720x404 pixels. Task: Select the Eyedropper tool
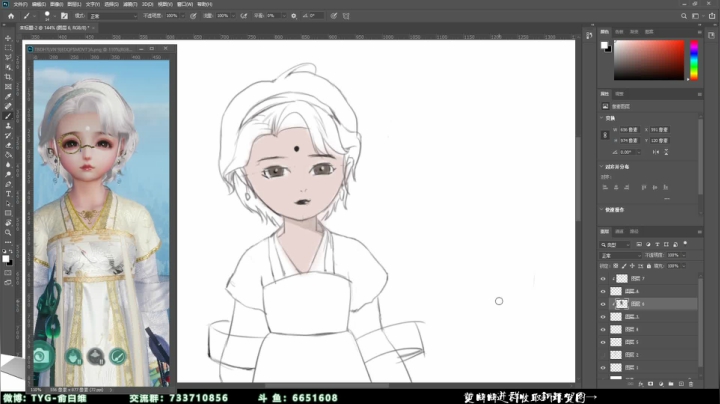tap(8, 96)
